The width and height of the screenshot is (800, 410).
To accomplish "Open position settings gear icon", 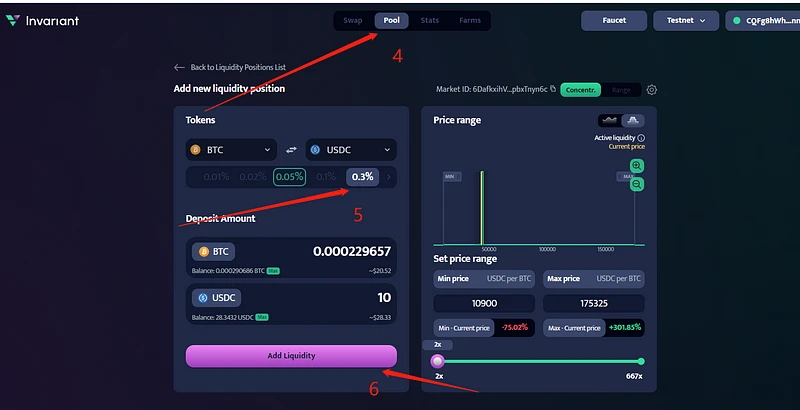I will pyautogui.click(x=652, y=90).
